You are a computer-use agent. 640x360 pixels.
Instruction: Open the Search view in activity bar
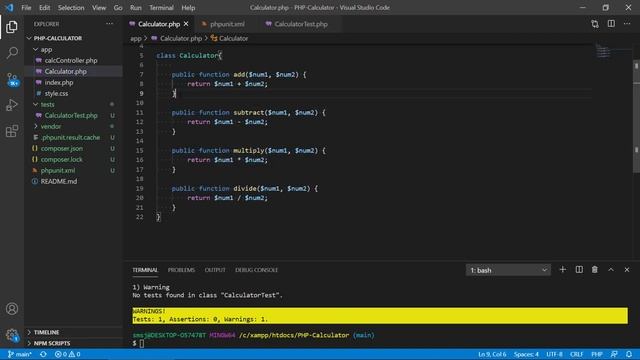(12, 53)
